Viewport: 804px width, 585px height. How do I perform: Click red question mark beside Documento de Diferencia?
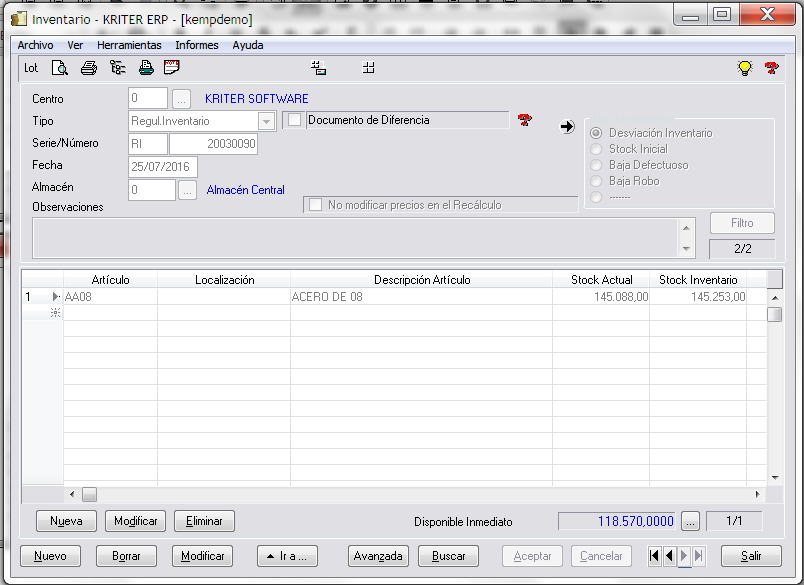point(525,120)
